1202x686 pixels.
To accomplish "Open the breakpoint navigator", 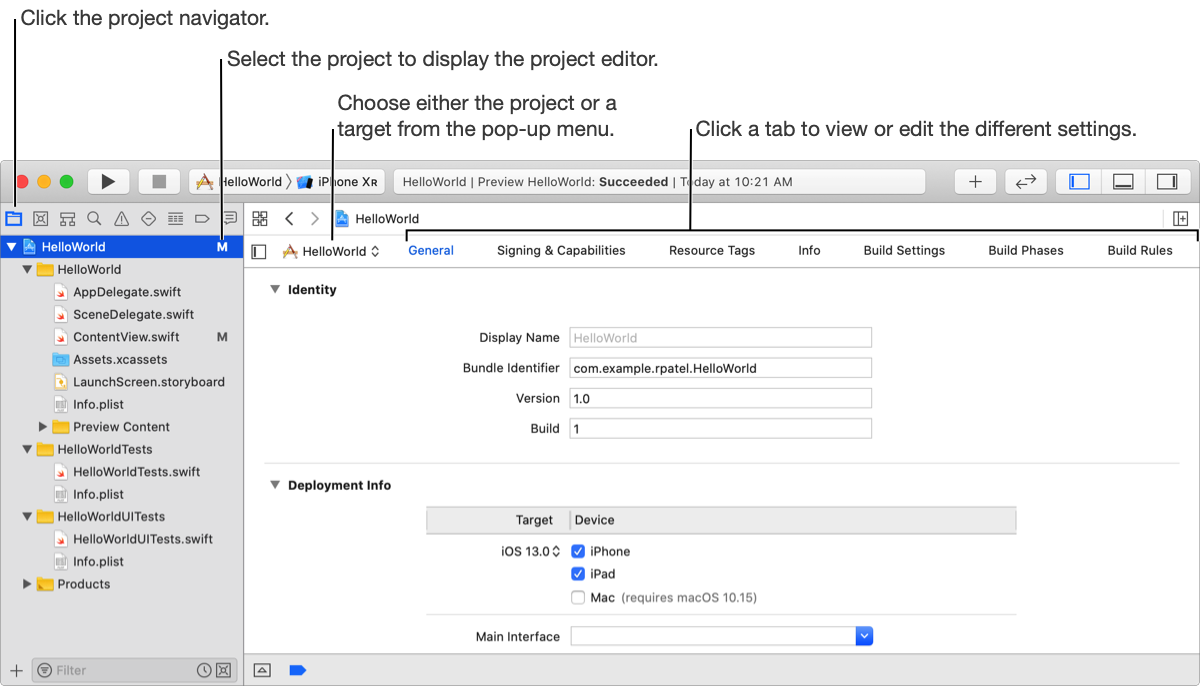I will coord(202,218).
